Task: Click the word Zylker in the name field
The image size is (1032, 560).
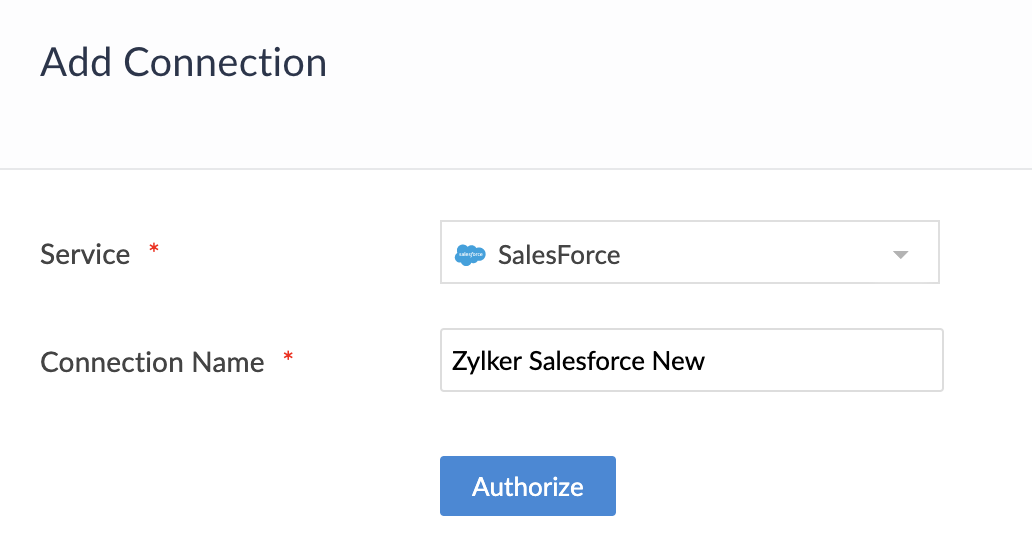Action: pos(486,361)
